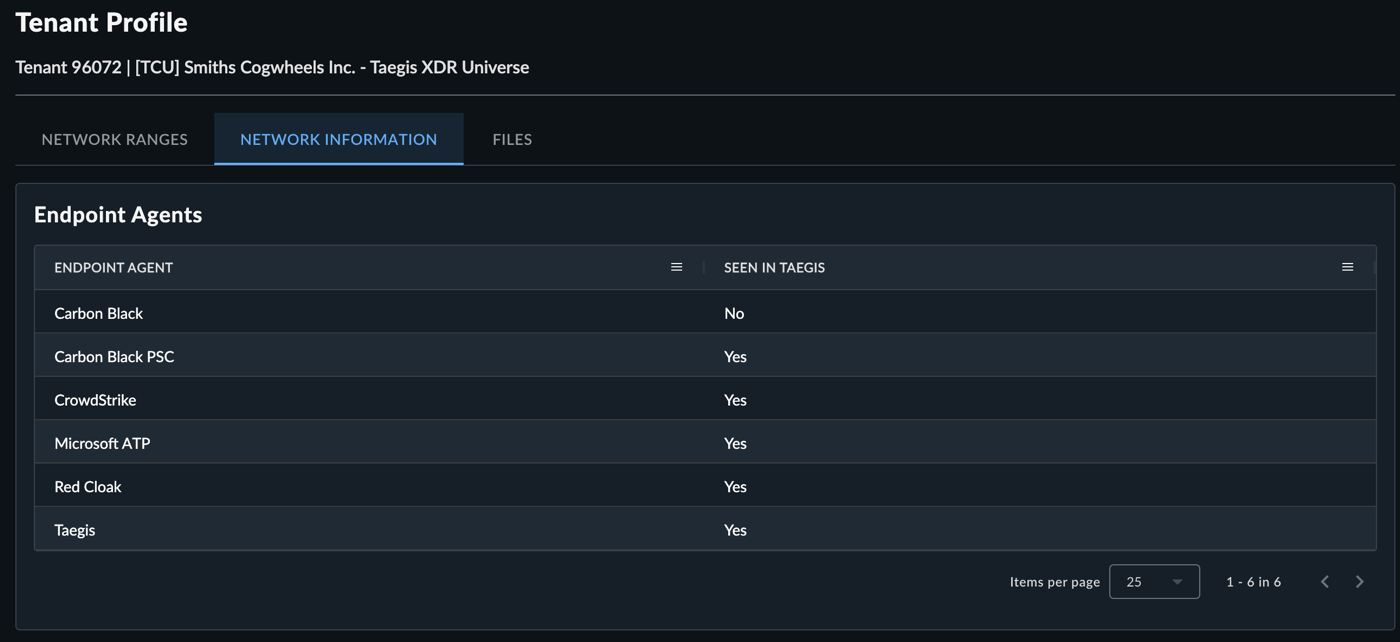The image size is (1400, 642).
Task: Click Yes value in Carbon Black PSC row
Action: (735, 356)
